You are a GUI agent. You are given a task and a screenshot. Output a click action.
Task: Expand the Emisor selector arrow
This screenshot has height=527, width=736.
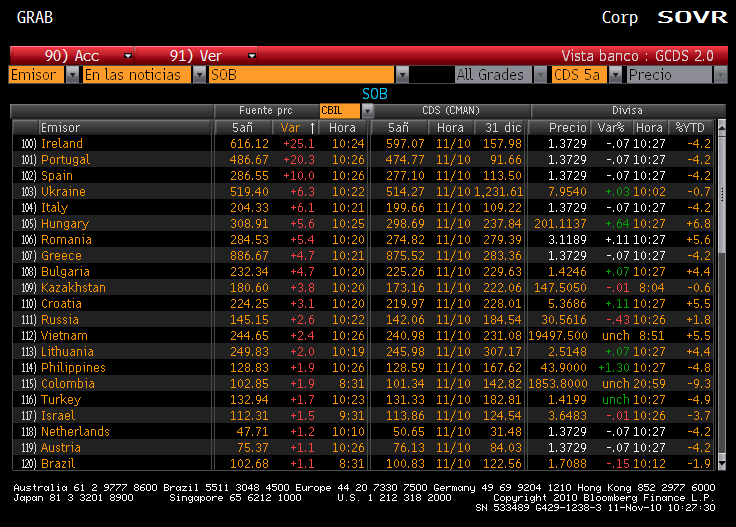(x=72, y=75)
